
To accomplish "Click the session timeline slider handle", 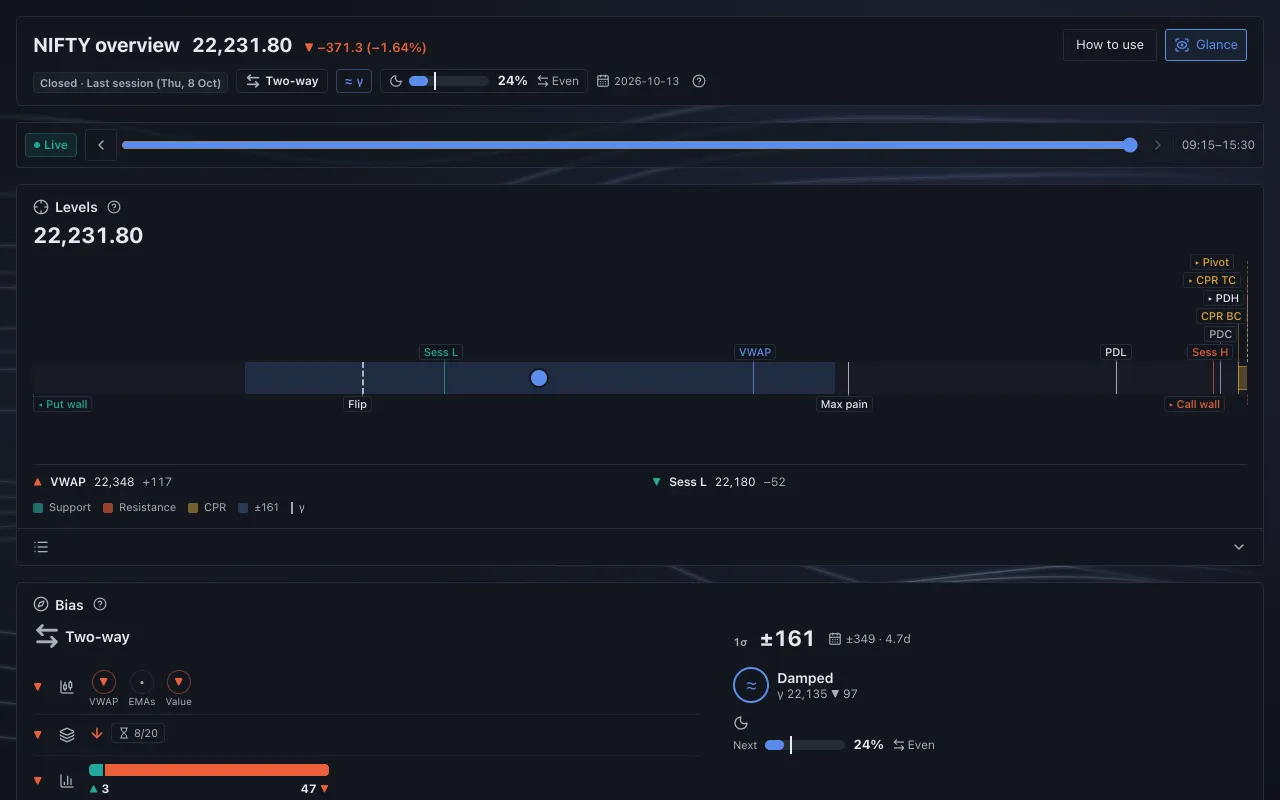I will tap(1130, 145).
